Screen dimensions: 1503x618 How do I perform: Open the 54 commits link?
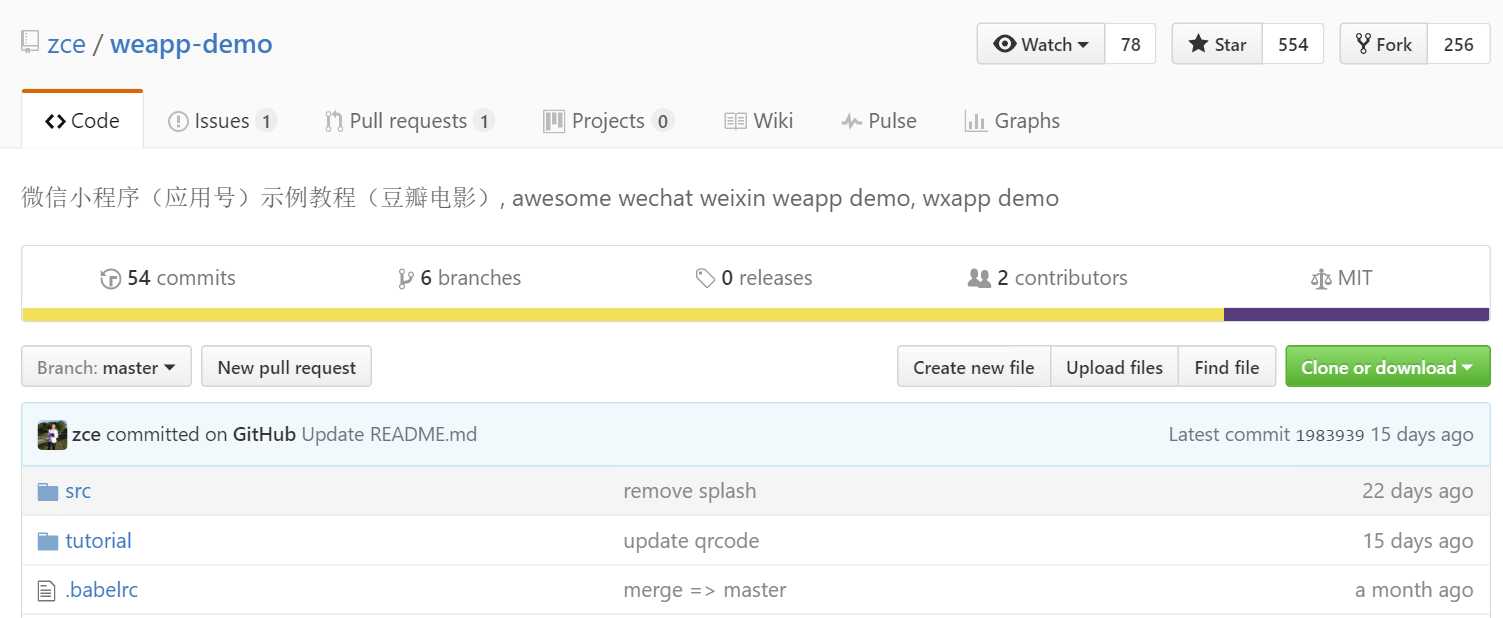pyautogui.click(x=168, y=278)
